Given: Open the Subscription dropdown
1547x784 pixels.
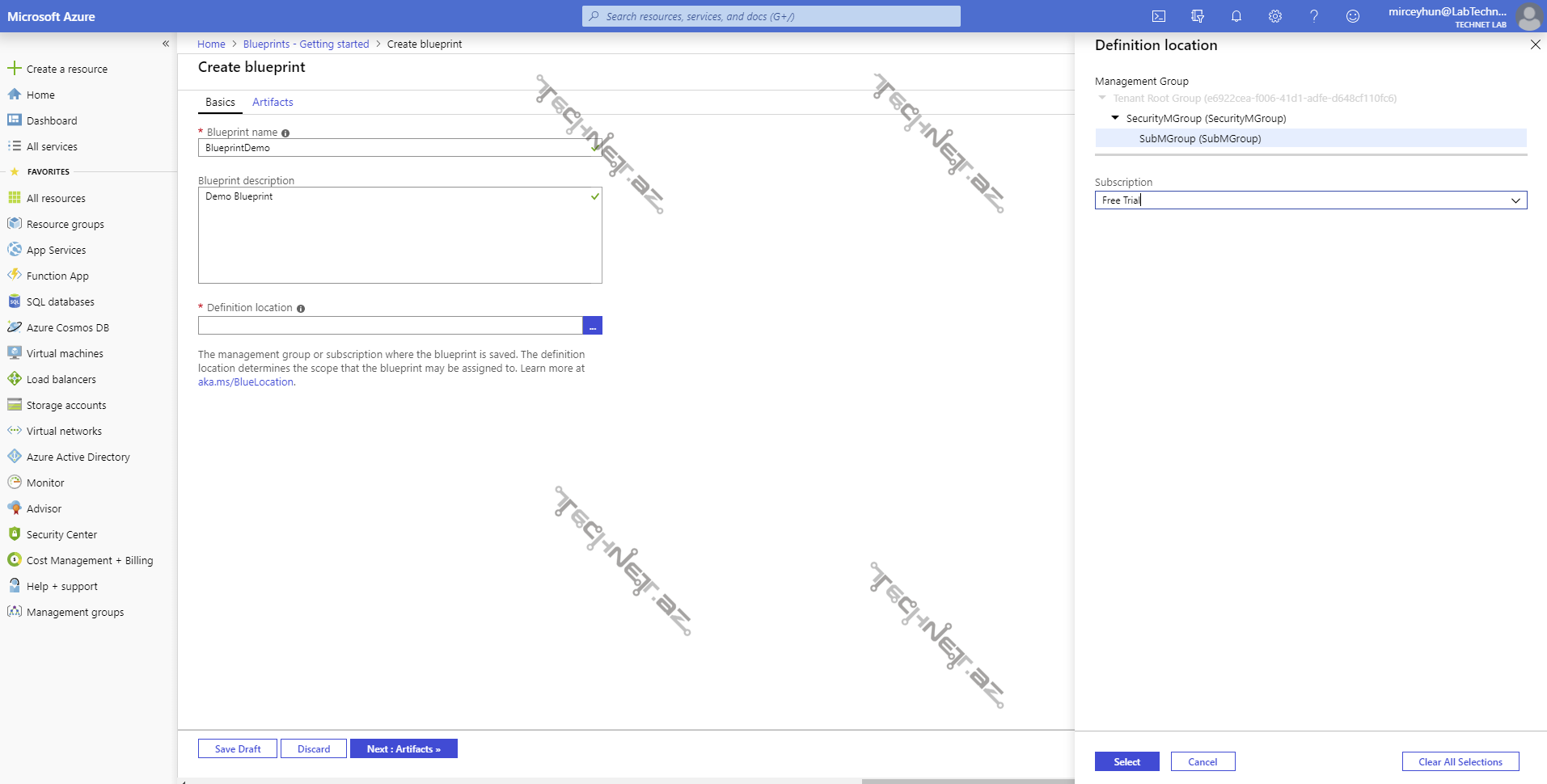Looking at the screenshot, I should [1310, 200].
